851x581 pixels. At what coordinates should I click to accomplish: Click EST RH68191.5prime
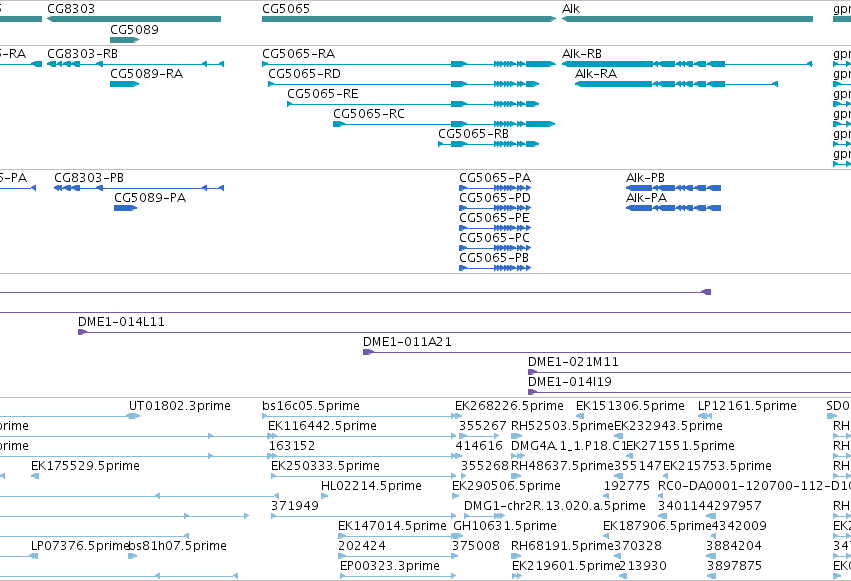coord(562,546)
